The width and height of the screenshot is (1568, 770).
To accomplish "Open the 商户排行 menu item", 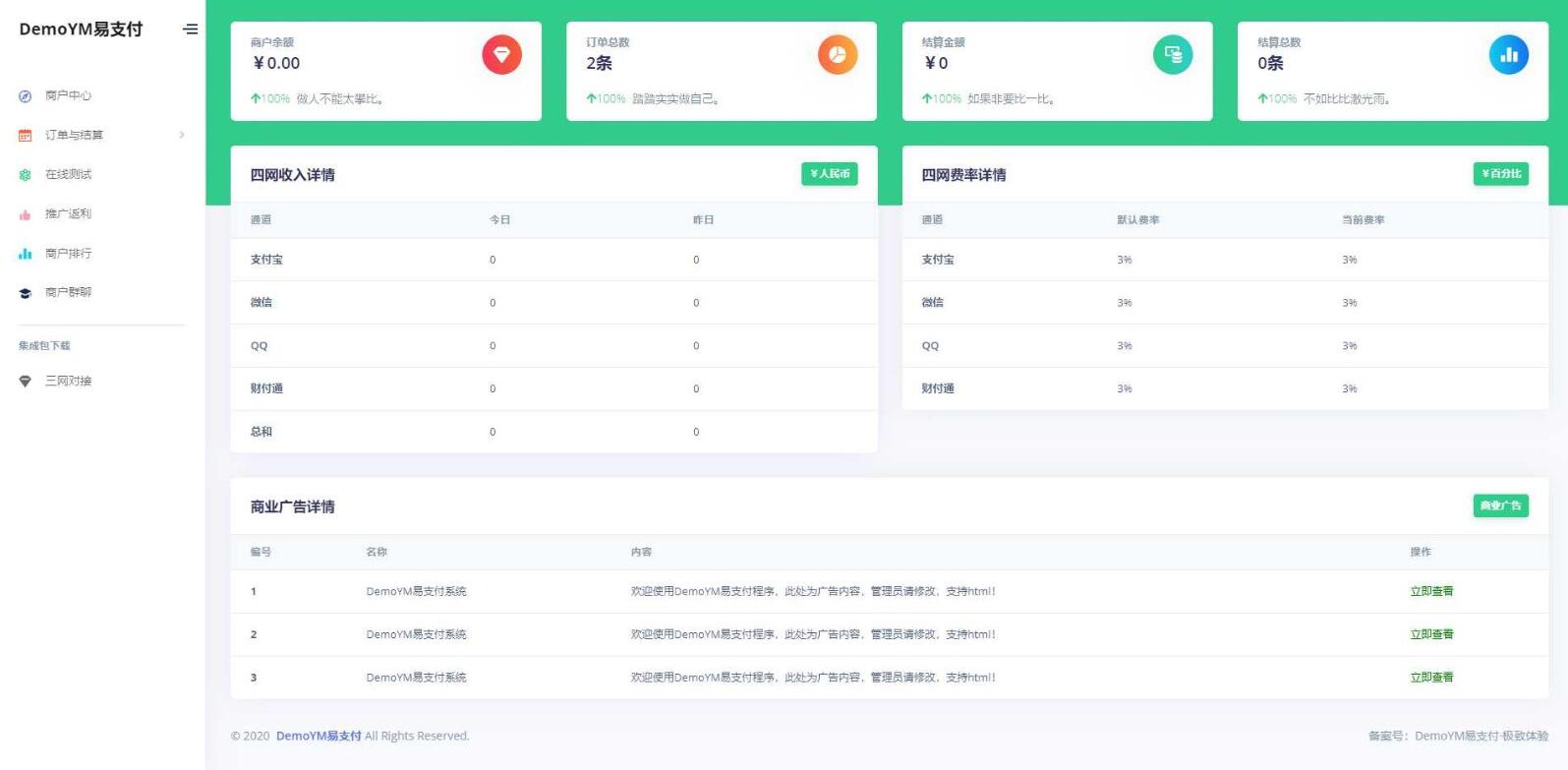I will [x=68, y=253].
